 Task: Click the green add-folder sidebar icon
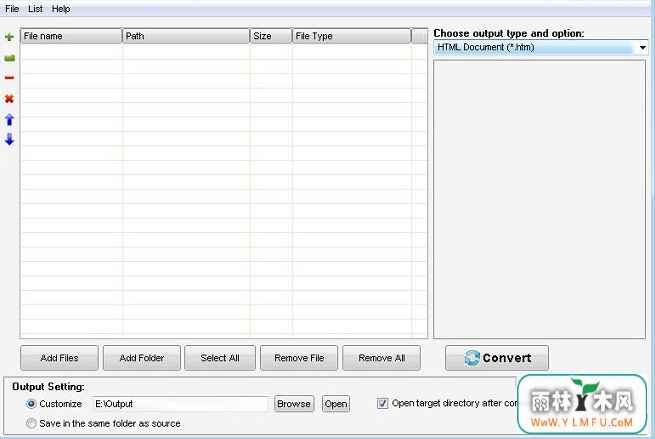9,58
